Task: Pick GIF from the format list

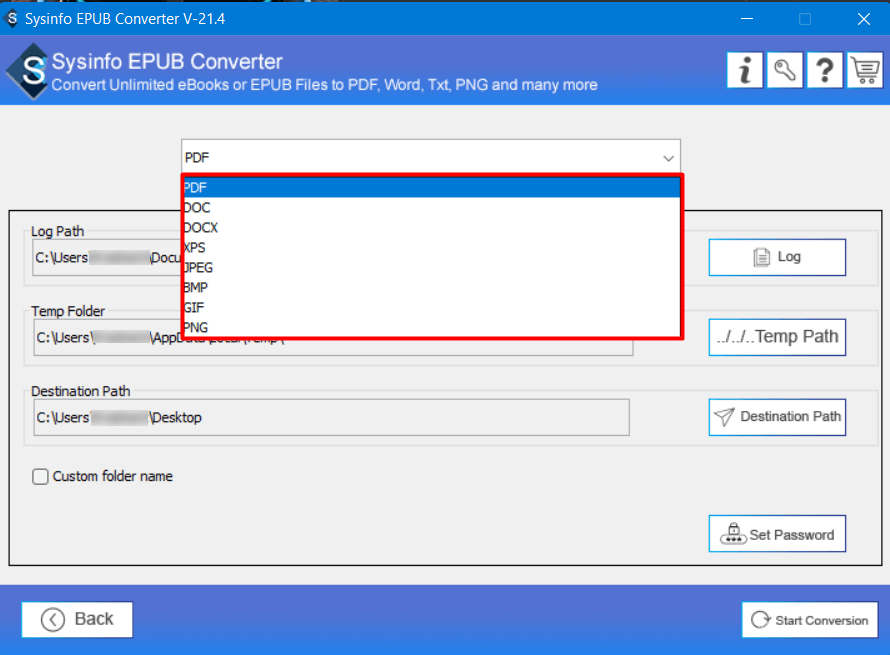Action: [431, 308]
